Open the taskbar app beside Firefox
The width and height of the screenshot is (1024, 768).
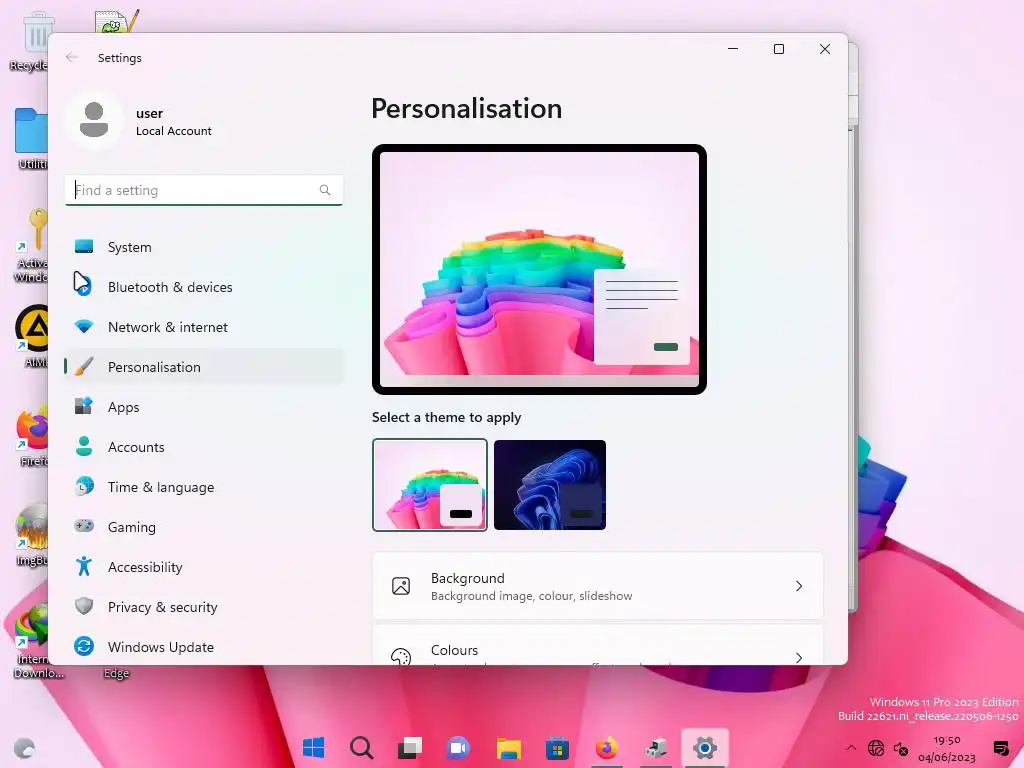click(656, 748)
